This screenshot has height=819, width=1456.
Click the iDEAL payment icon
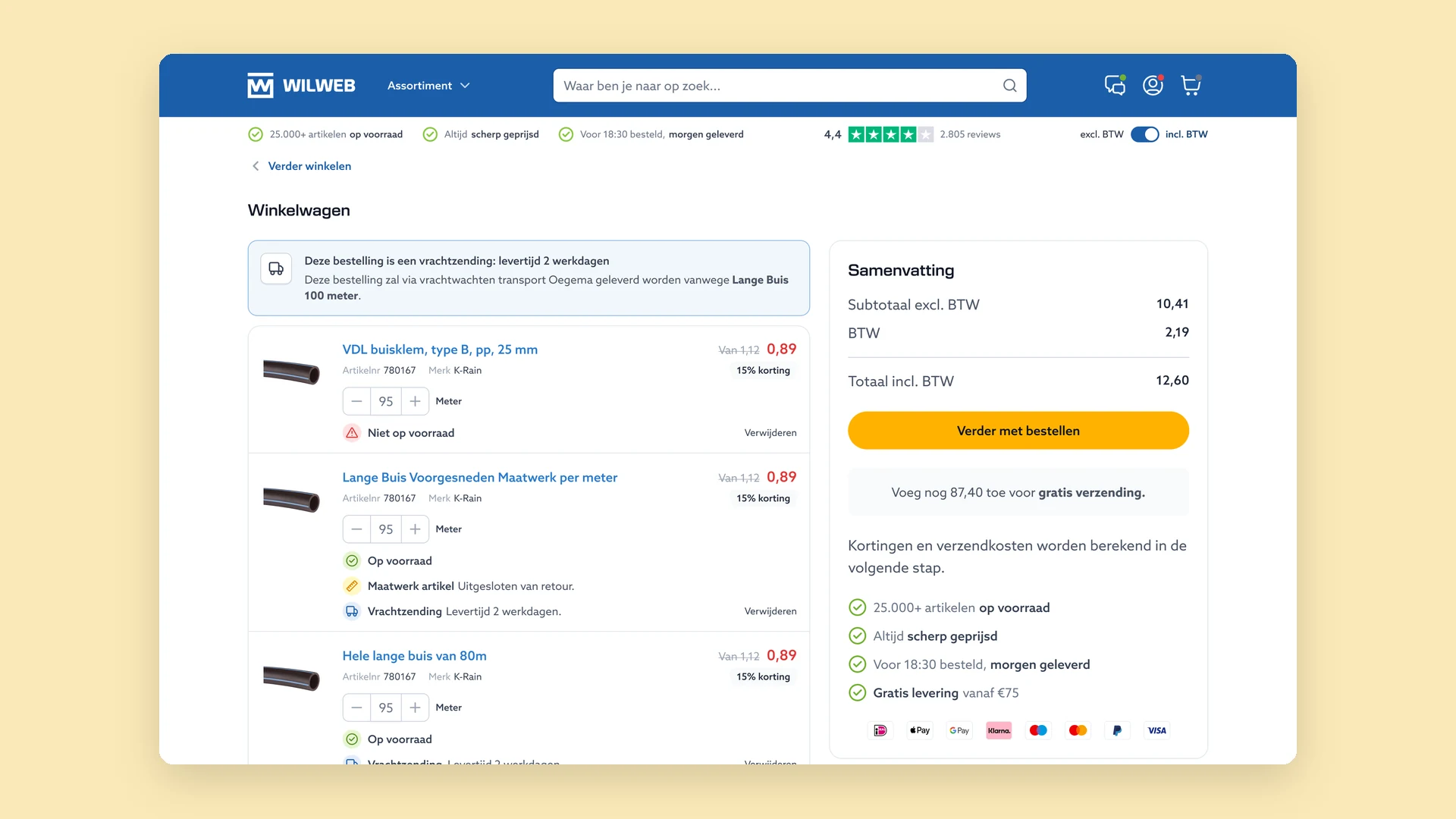[880, 730]
